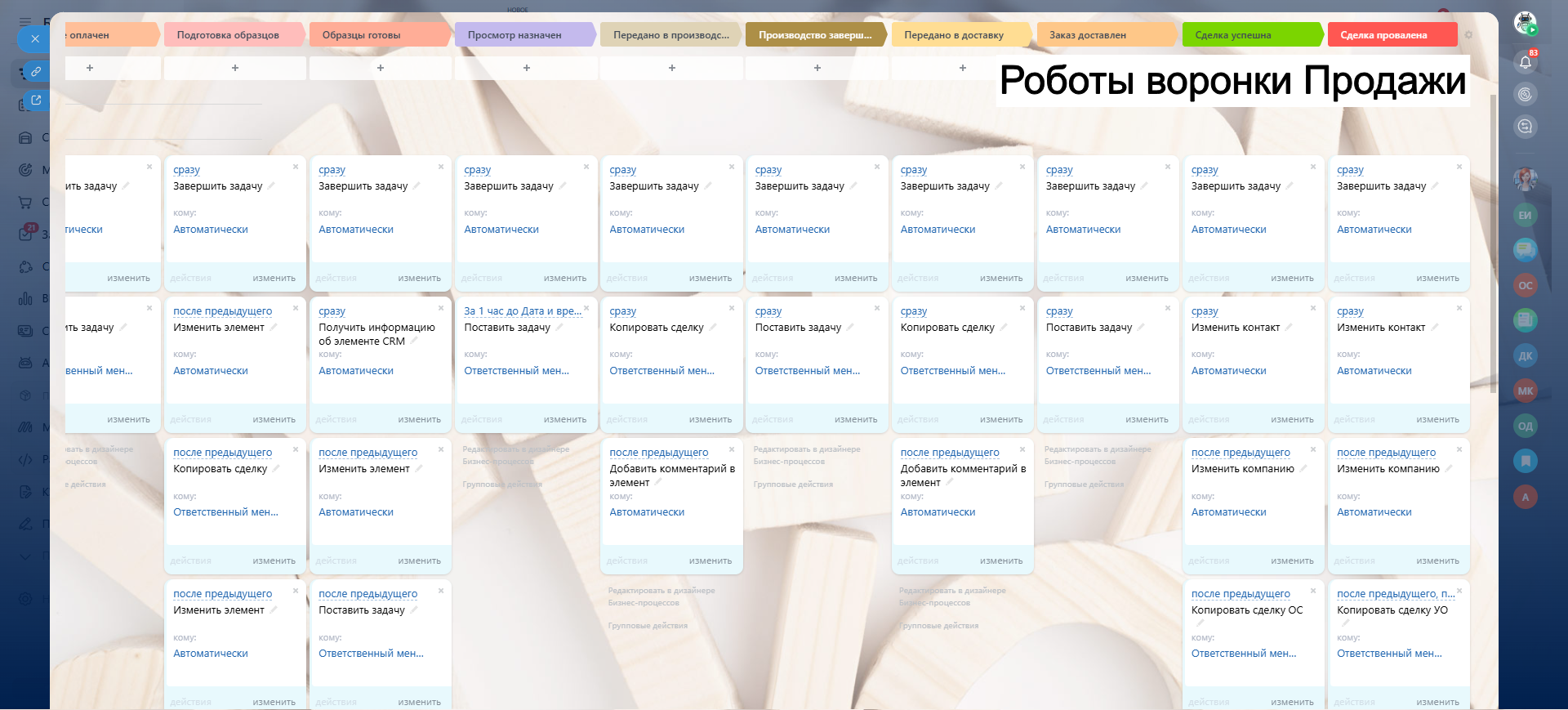
Task: Click 'Ответственный мен...' on 'За 1 час до' robot
Action: point(516,371)
